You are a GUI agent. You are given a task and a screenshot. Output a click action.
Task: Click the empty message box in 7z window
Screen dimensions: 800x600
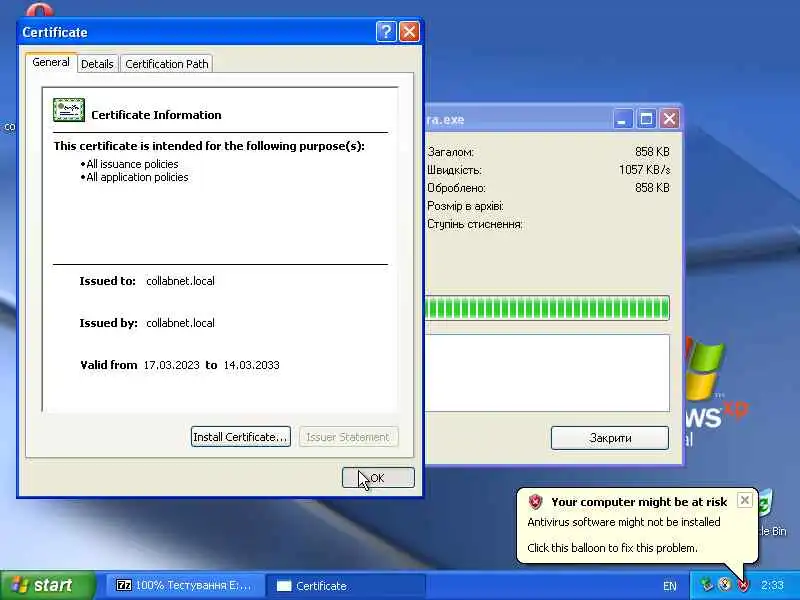pyautogui.click(x=547, y=373)
